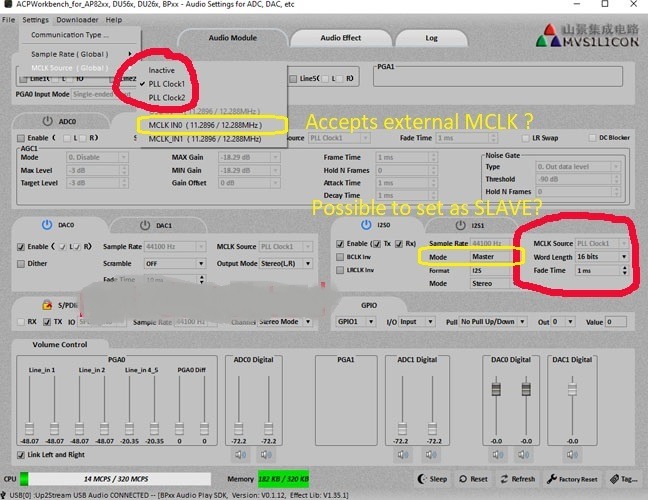Toggle the DAC0 power icon
The width and height of the screenshot is (648, 500).
pos(47,224)
